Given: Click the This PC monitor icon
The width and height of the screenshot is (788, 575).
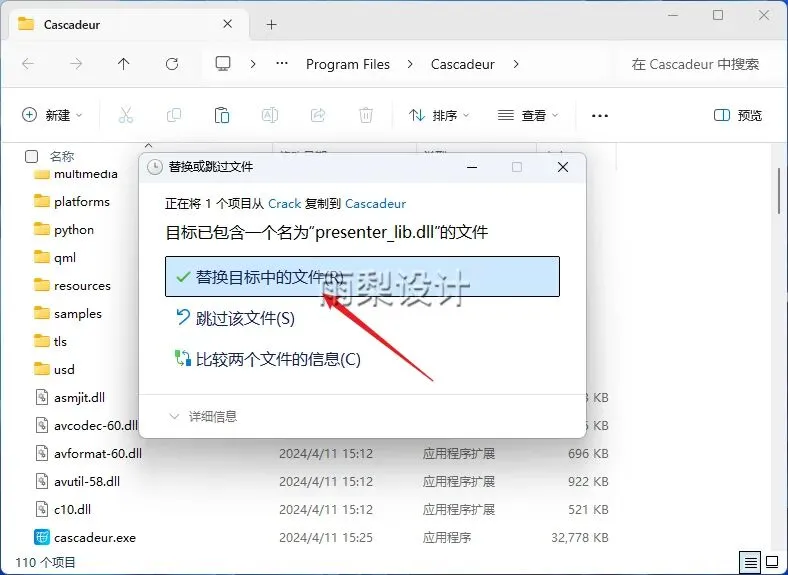Looking at the screenshot, I should (x=223, y=64).
